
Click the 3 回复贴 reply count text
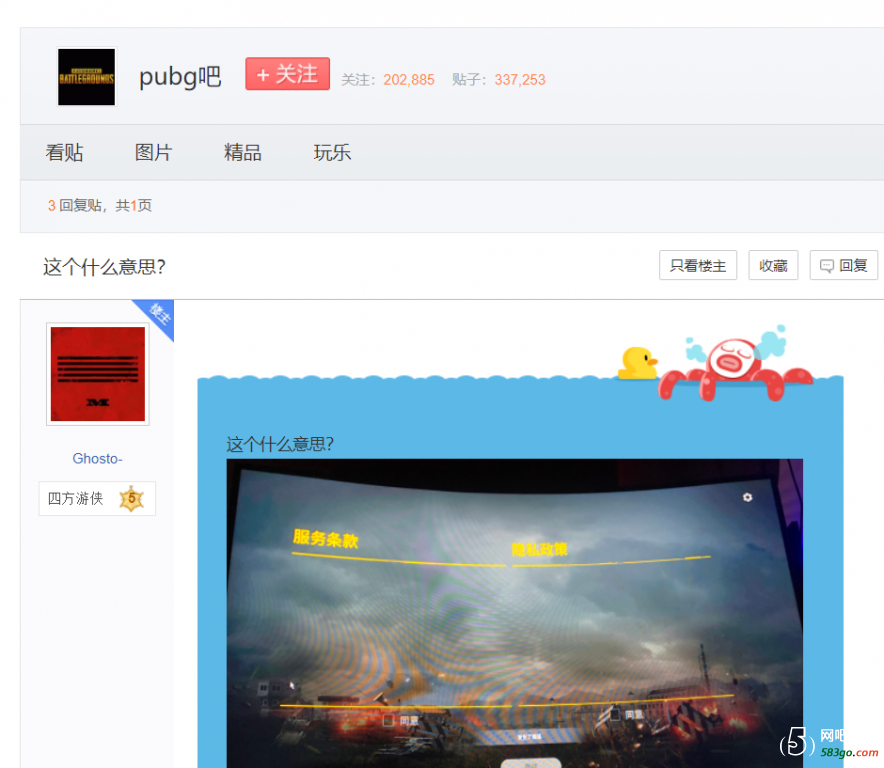click(75, 205)
